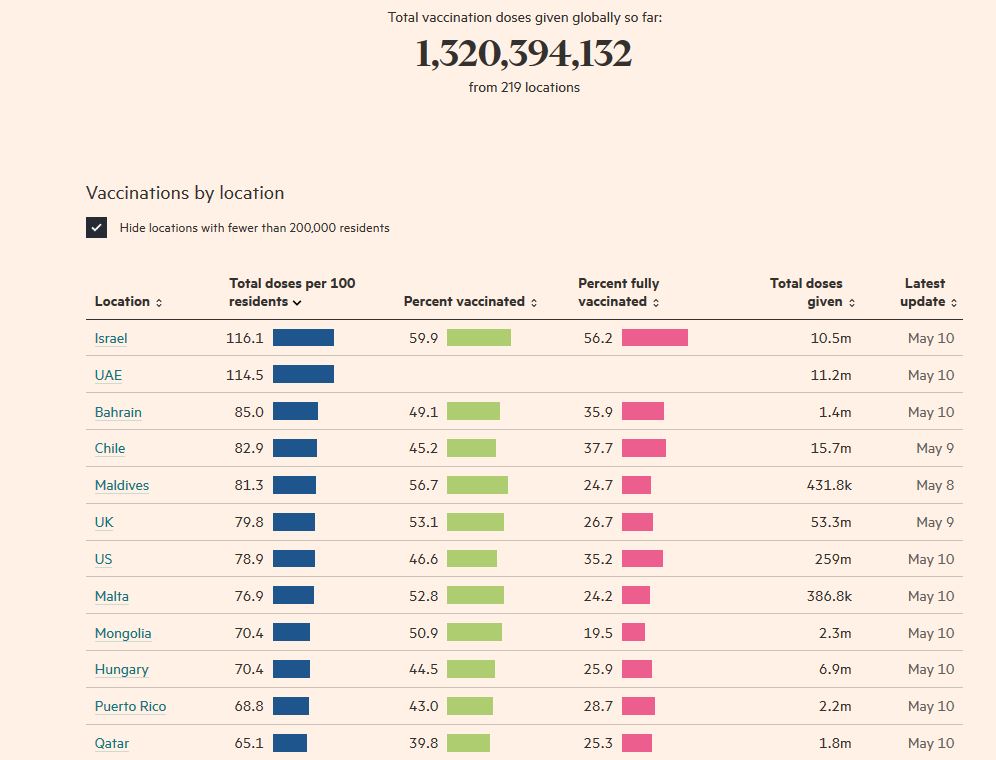
Task: Open Puerto Rico location link
Action: click(130, 706)
